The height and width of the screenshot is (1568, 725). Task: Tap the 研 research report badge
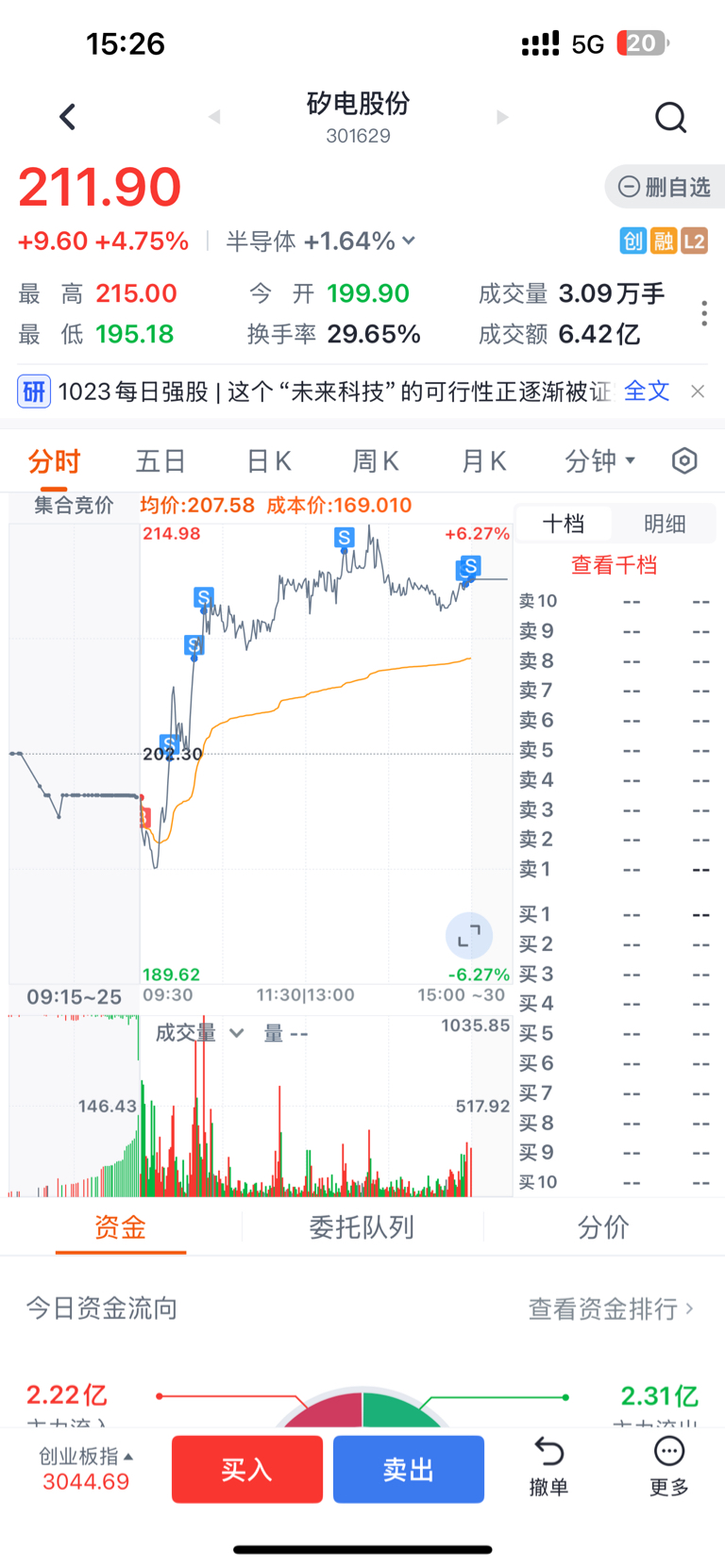(34, 392)
